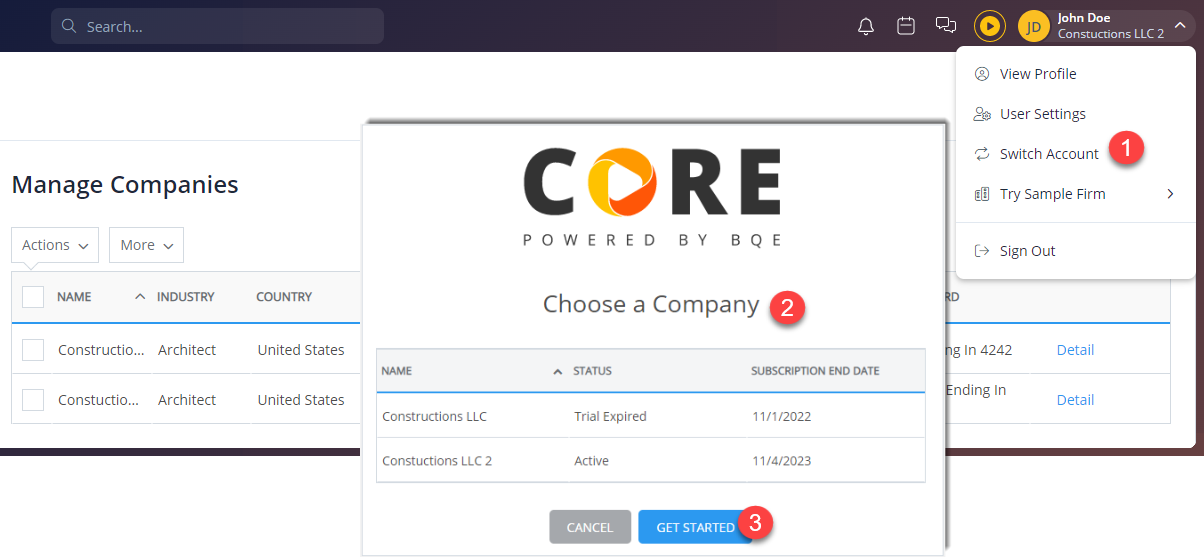The image size is (1204, 557).
Task: Click the orange play timer icon
Action: click(990, 26)
